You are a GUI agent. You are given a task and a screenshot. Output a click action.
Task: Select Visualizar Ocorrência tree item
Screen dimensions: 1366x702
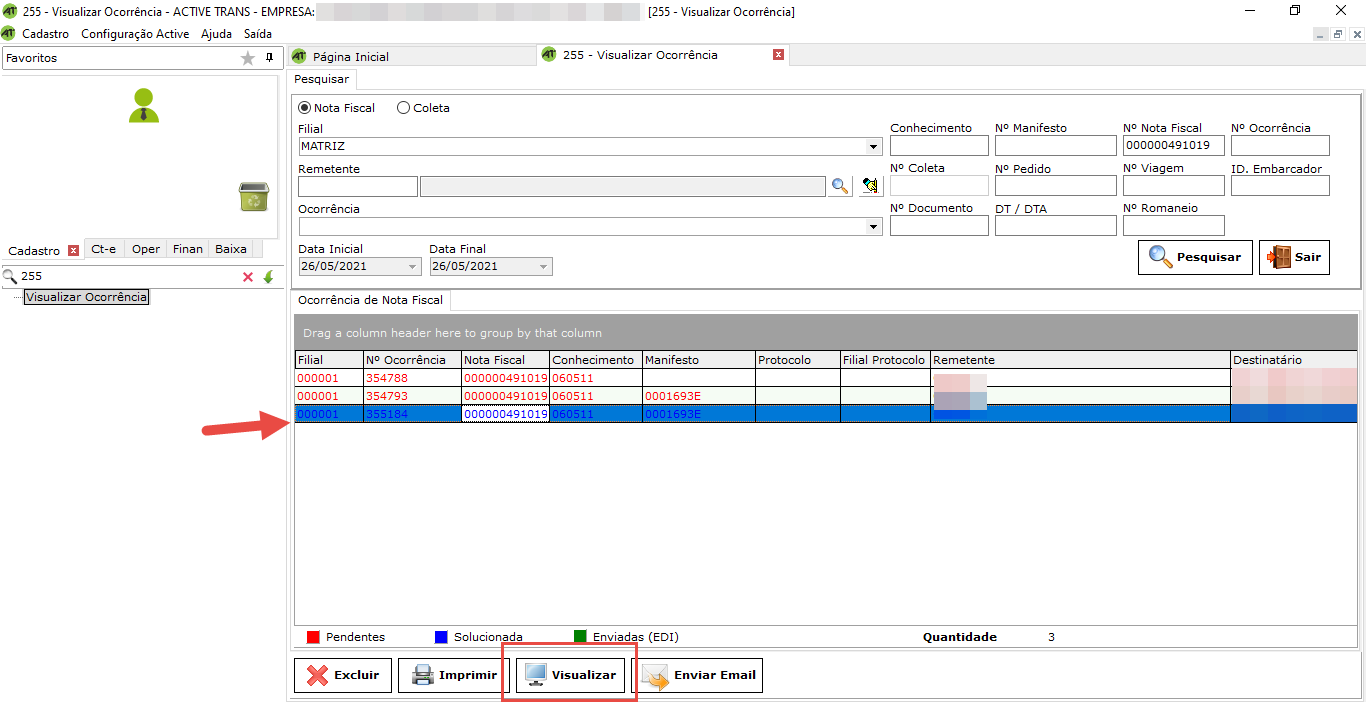pos(87,297)
